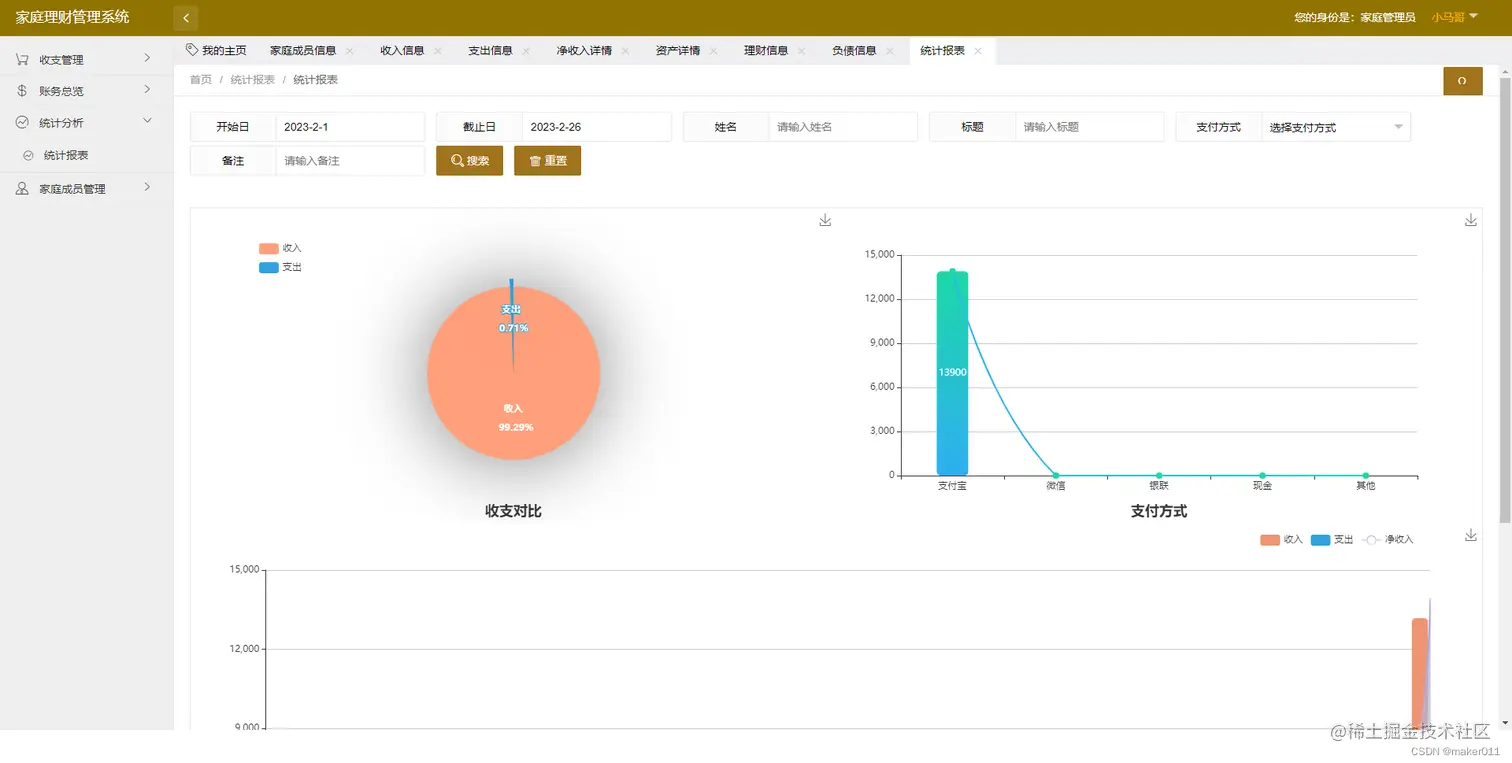Image resolution: width=1512 pixels, height=763 pixels.
Task: Click the 家庭成员管理 person icon
Action: [22, 188]
